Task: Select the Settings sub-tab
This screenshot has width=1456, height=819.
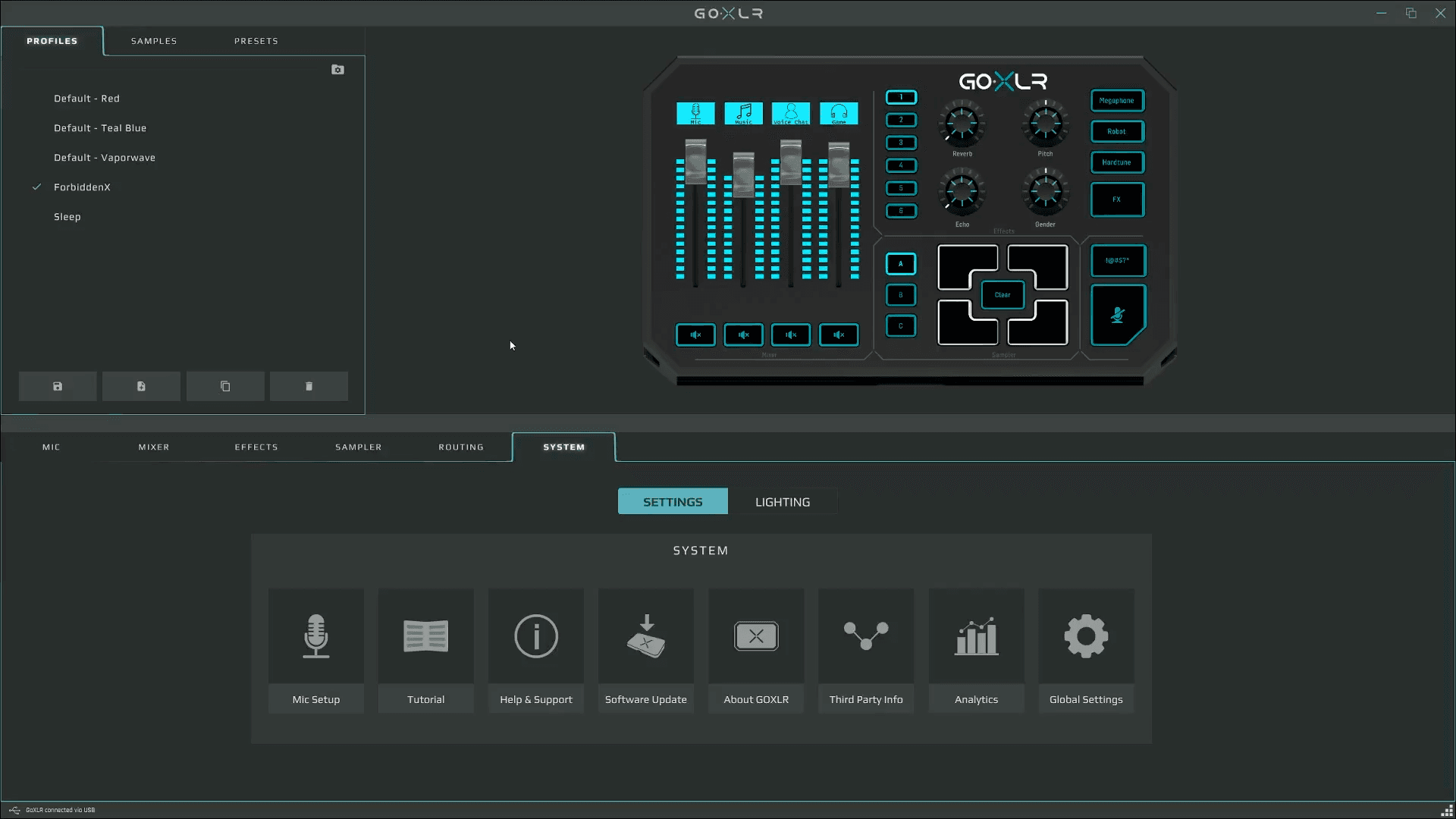Action: click(673, 502)
